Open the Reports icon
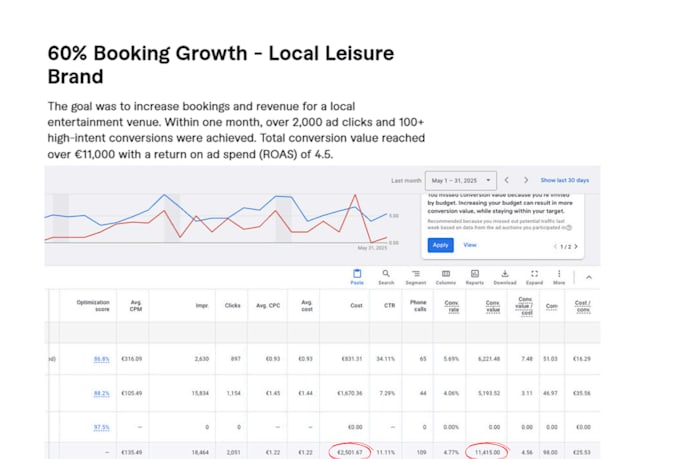 point(475,277)
